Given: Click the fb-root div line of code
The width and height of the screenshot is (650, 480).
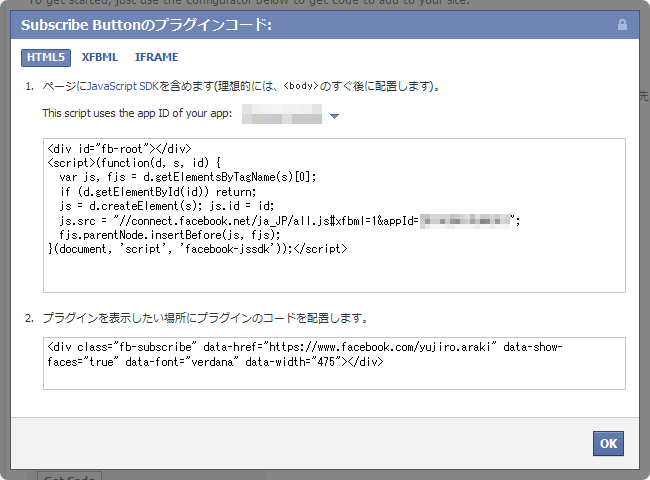Looking at the screenshot, I should pos(119,149).
